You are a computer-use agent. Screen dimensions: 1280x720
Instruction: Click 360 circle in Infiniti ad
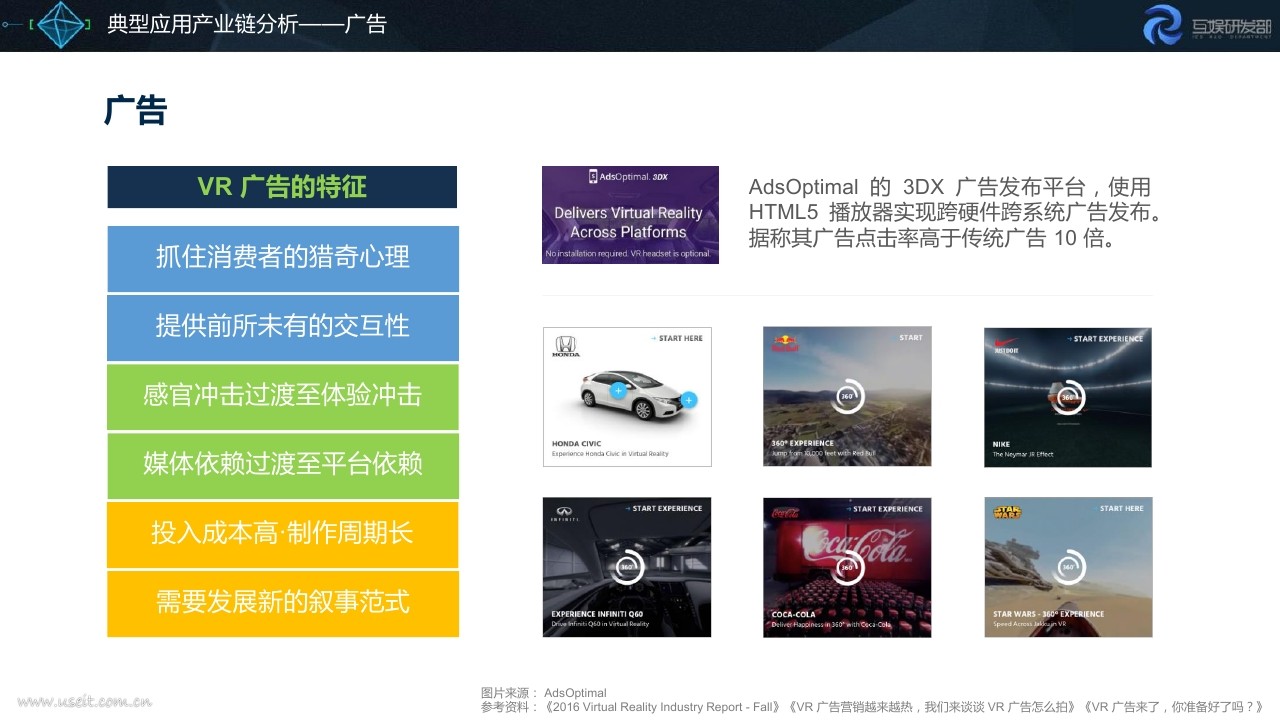pos(626,566)
